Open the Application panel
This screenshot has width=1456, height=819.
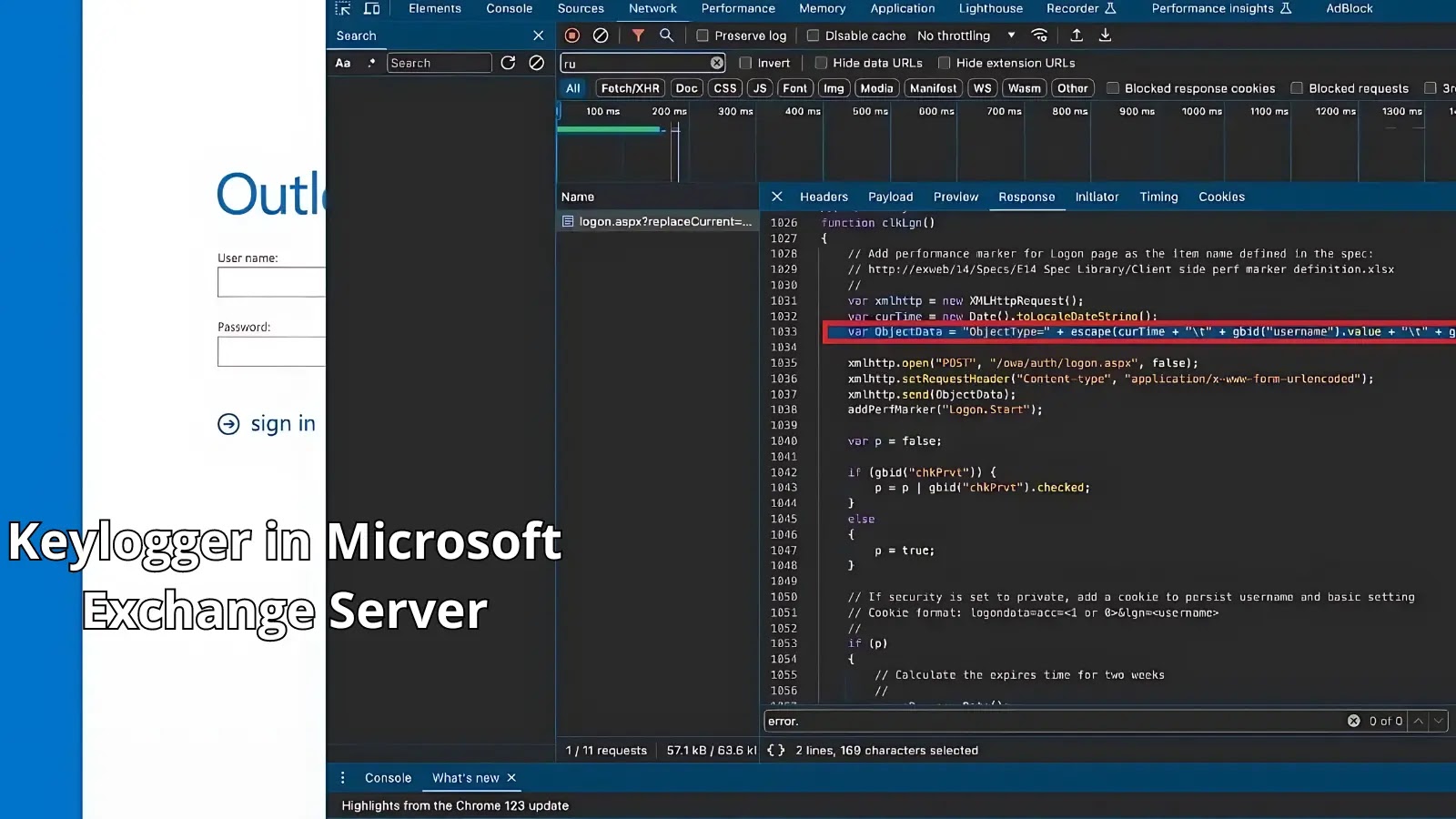click(903, 8)
